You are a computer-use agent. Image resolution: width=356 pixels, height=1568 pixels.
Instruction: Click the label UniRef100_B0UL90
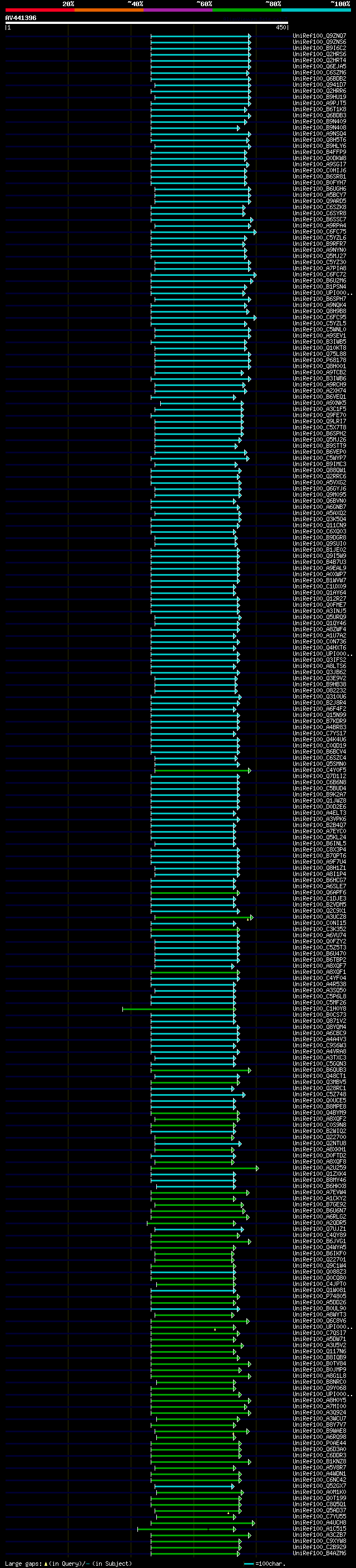click(319, 1308)
